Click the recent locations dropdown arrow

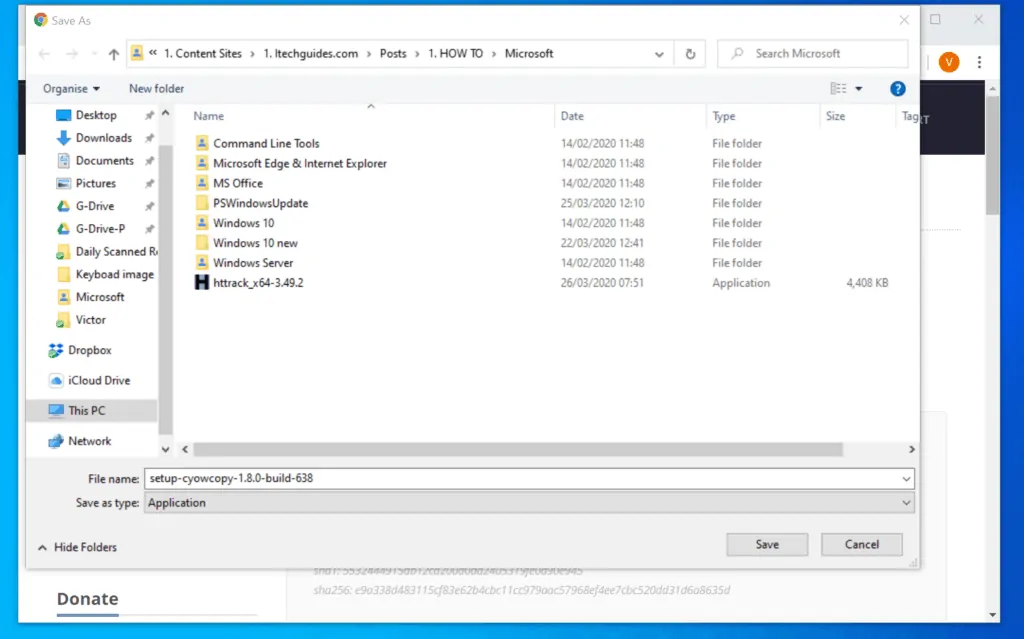click(94, 54)
